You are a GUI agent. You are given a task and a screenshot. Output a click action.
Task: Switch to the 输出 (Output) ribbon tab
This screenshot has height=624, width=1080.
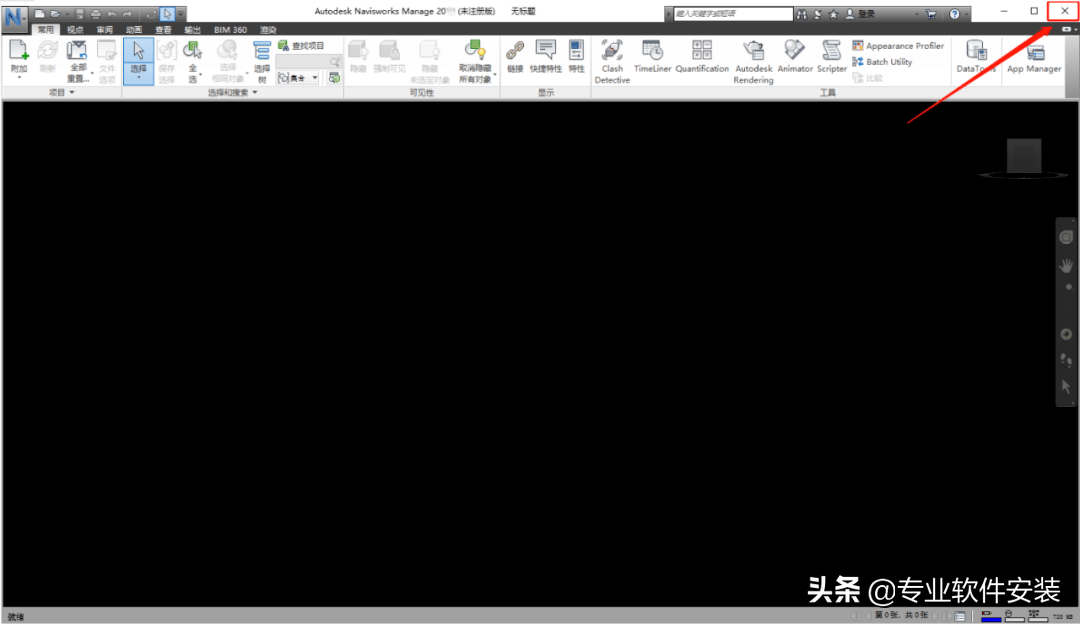click(x=193, y=30)
